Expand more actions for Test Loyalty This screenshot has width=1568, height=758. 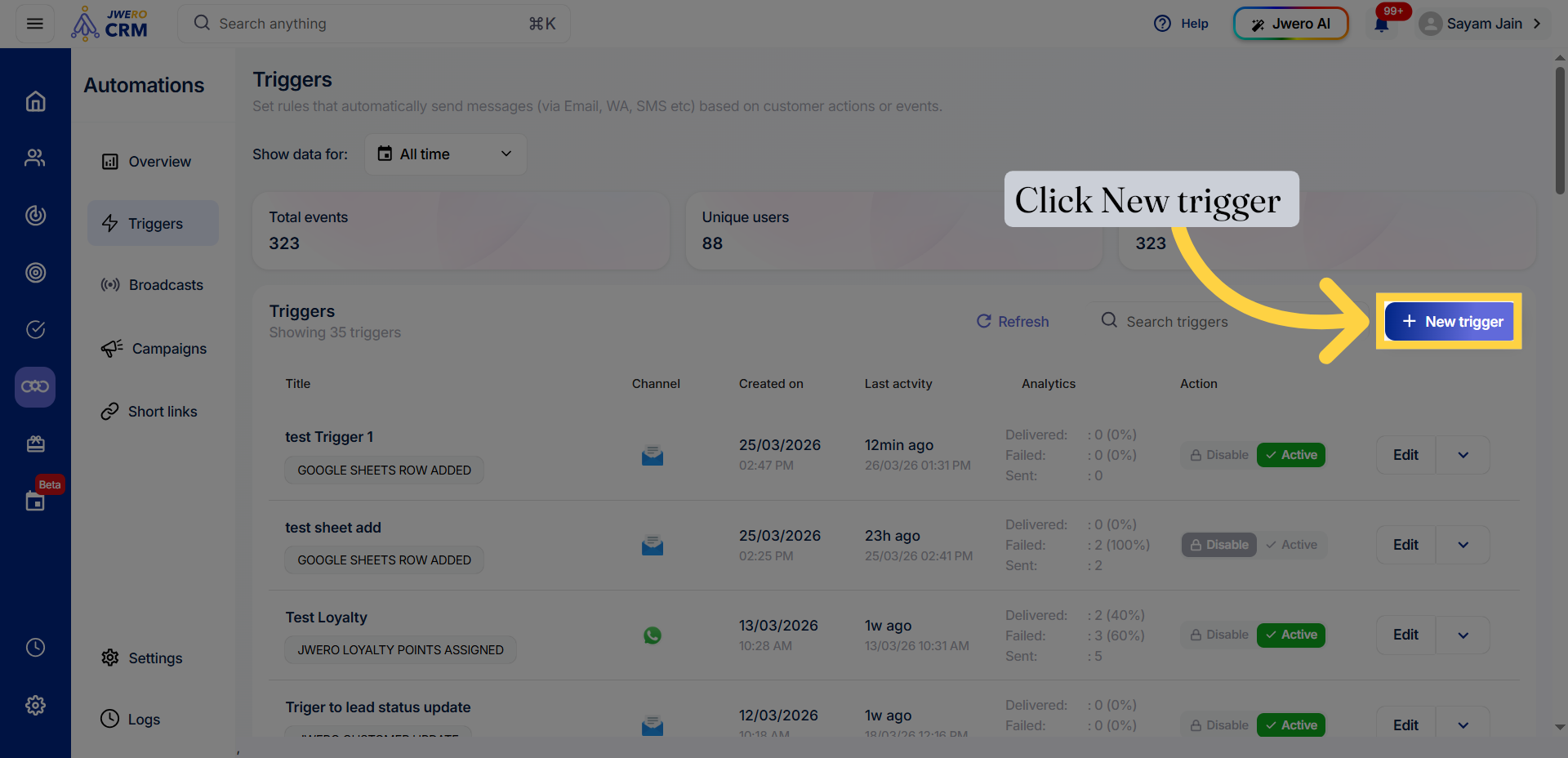(x=1463, y=635)
